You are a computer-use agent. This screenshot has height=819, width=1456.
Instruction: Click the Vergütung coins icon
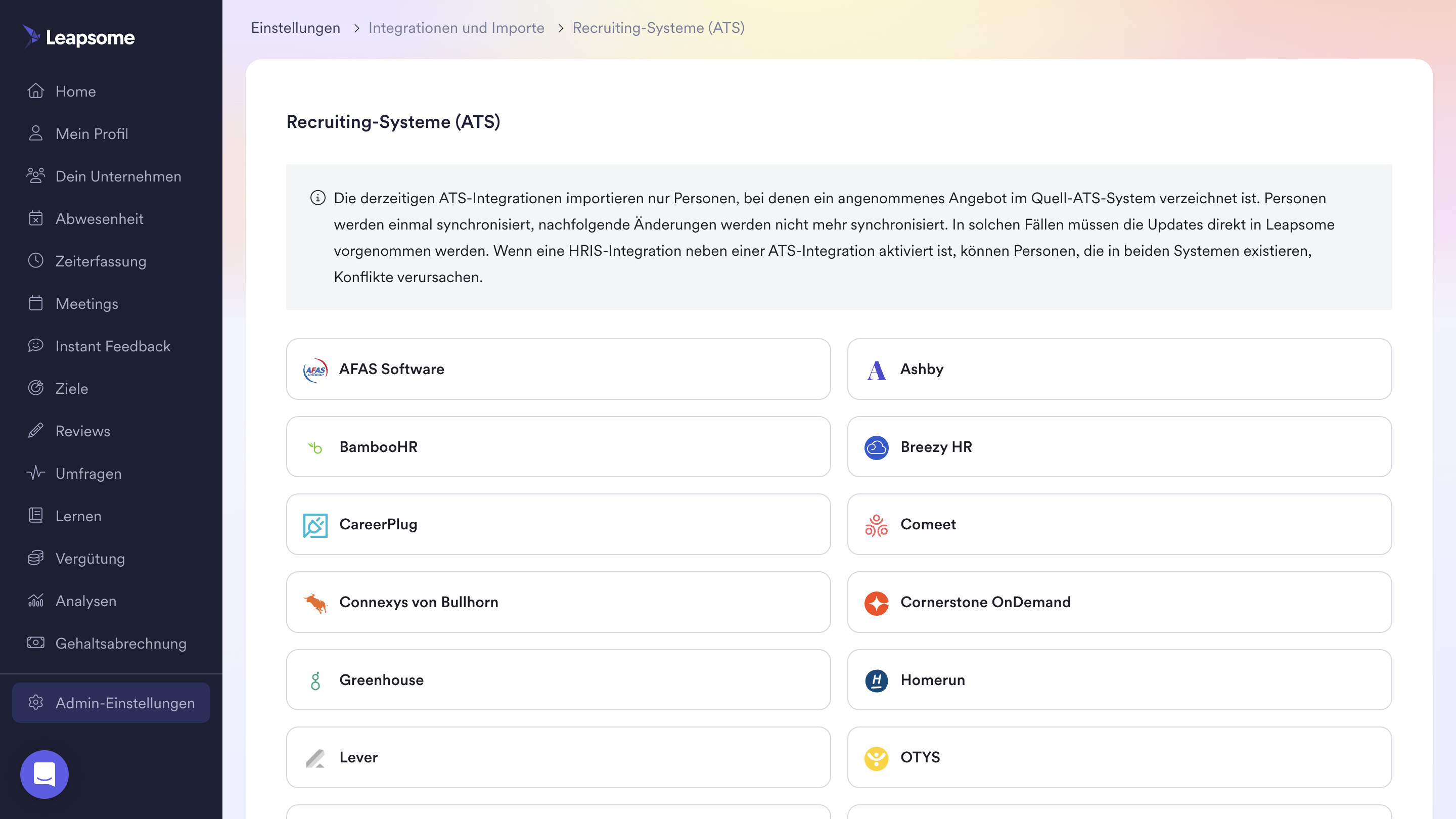[35, 558]
